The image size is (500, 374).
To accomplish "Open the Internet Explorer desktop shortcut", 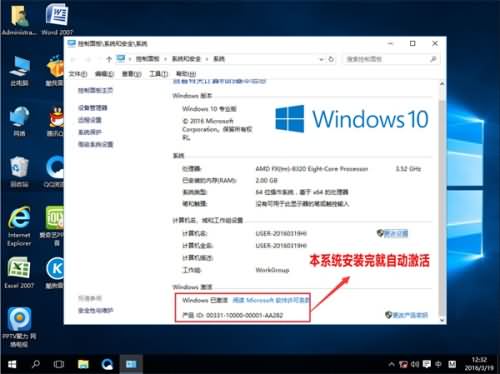I will [x=19, y=226].
